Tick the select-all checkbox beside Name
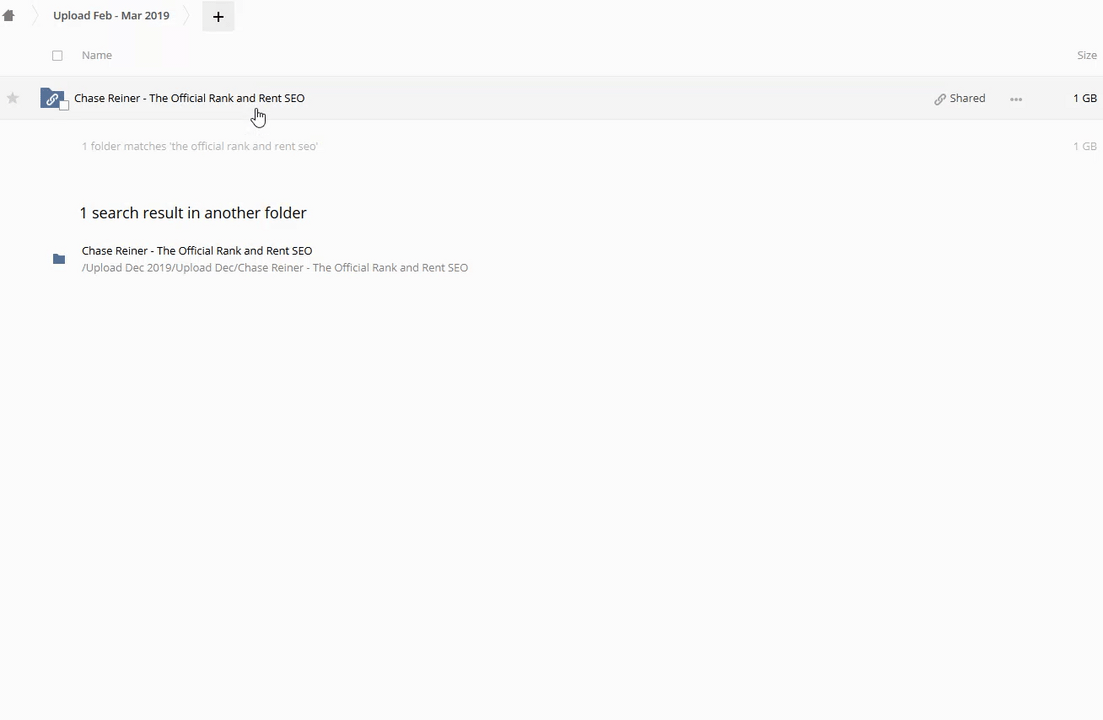Viewport: 1103px width, 720px height. point(57,56)
